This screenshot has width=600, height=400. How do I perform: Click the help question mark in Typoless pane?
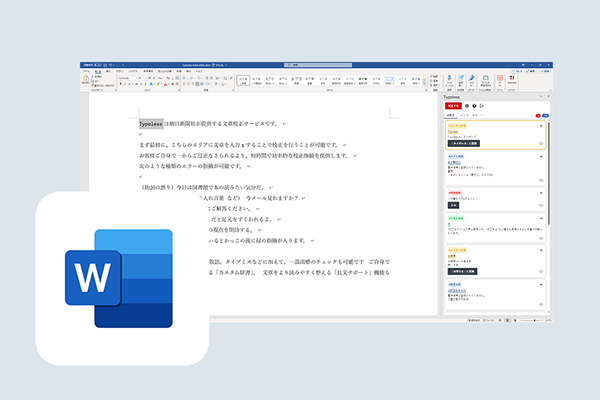click(474, 106)
